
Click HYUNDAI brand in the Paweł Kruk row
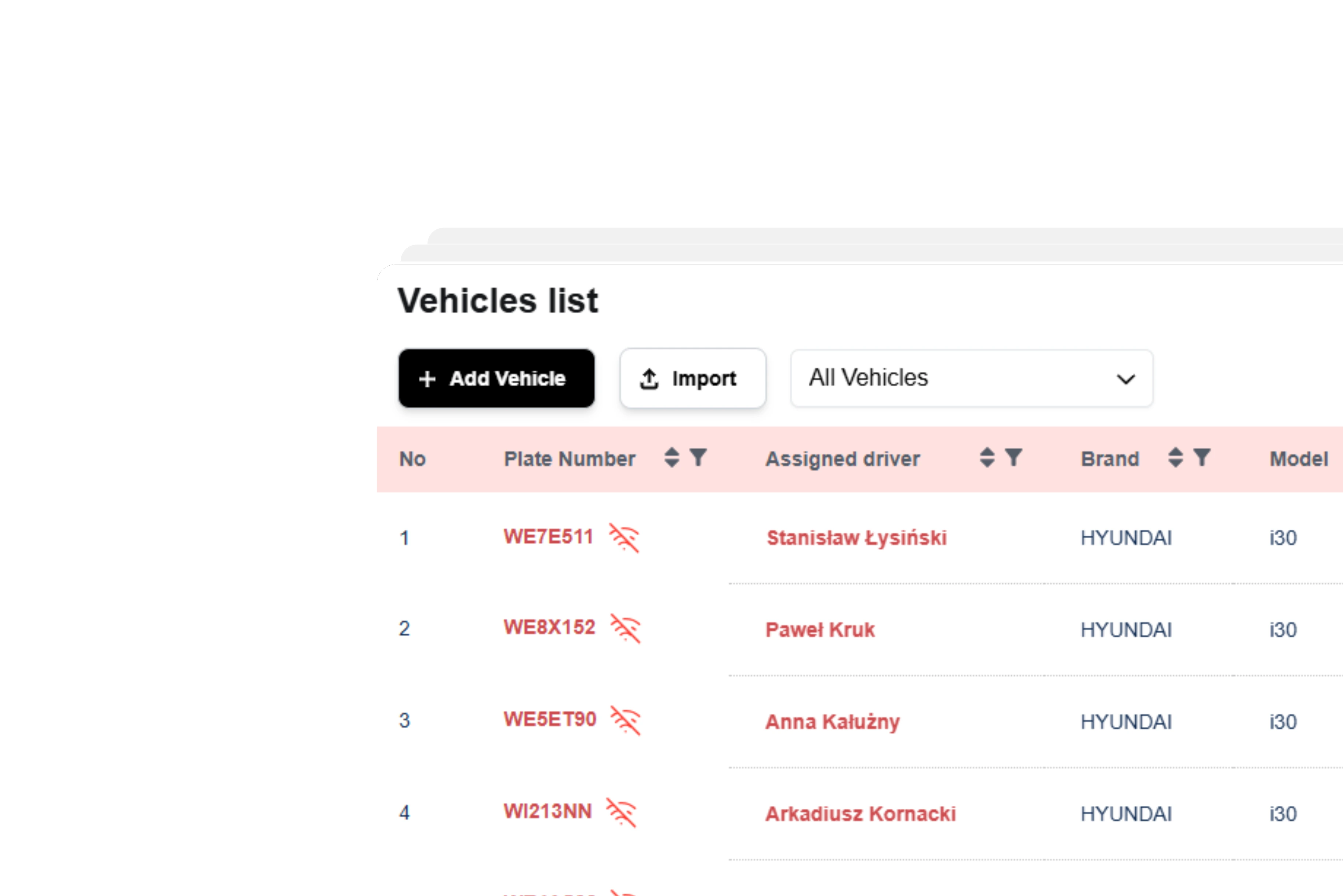[x=1126, y=630]
